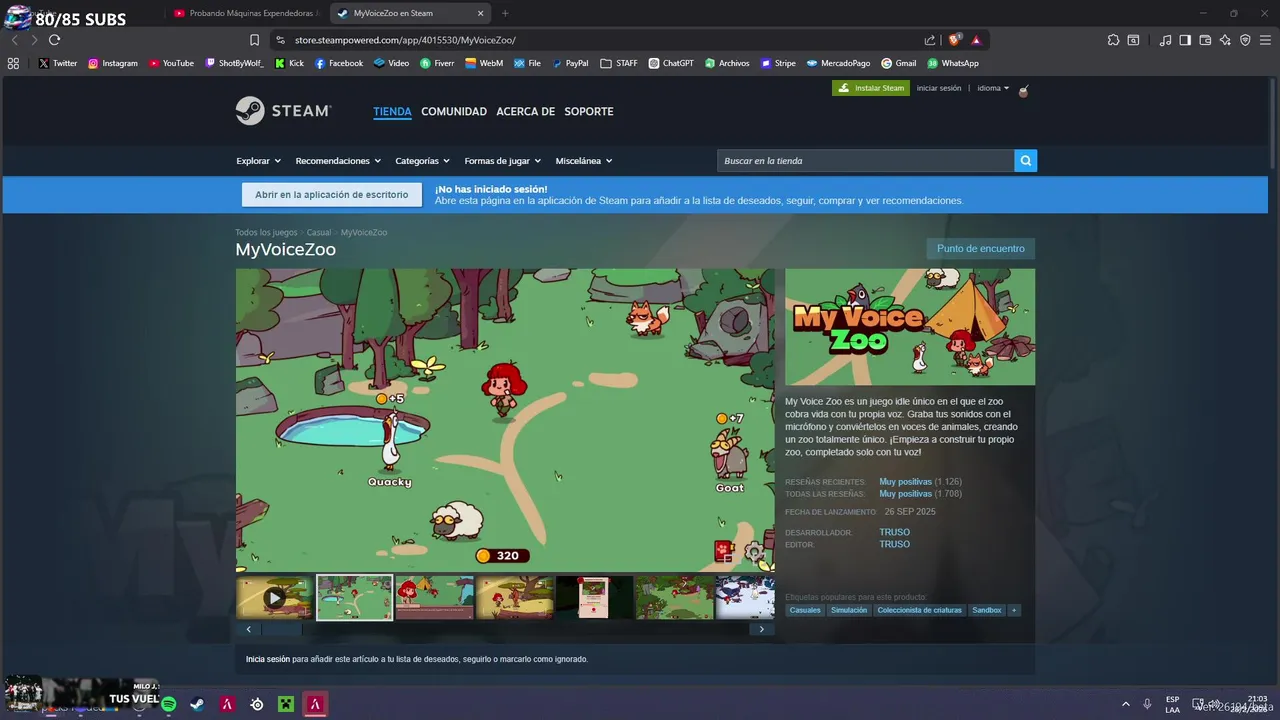Click the Casuales tag
The width and height of the screenshot is (1280, 720).
point(805,610)
